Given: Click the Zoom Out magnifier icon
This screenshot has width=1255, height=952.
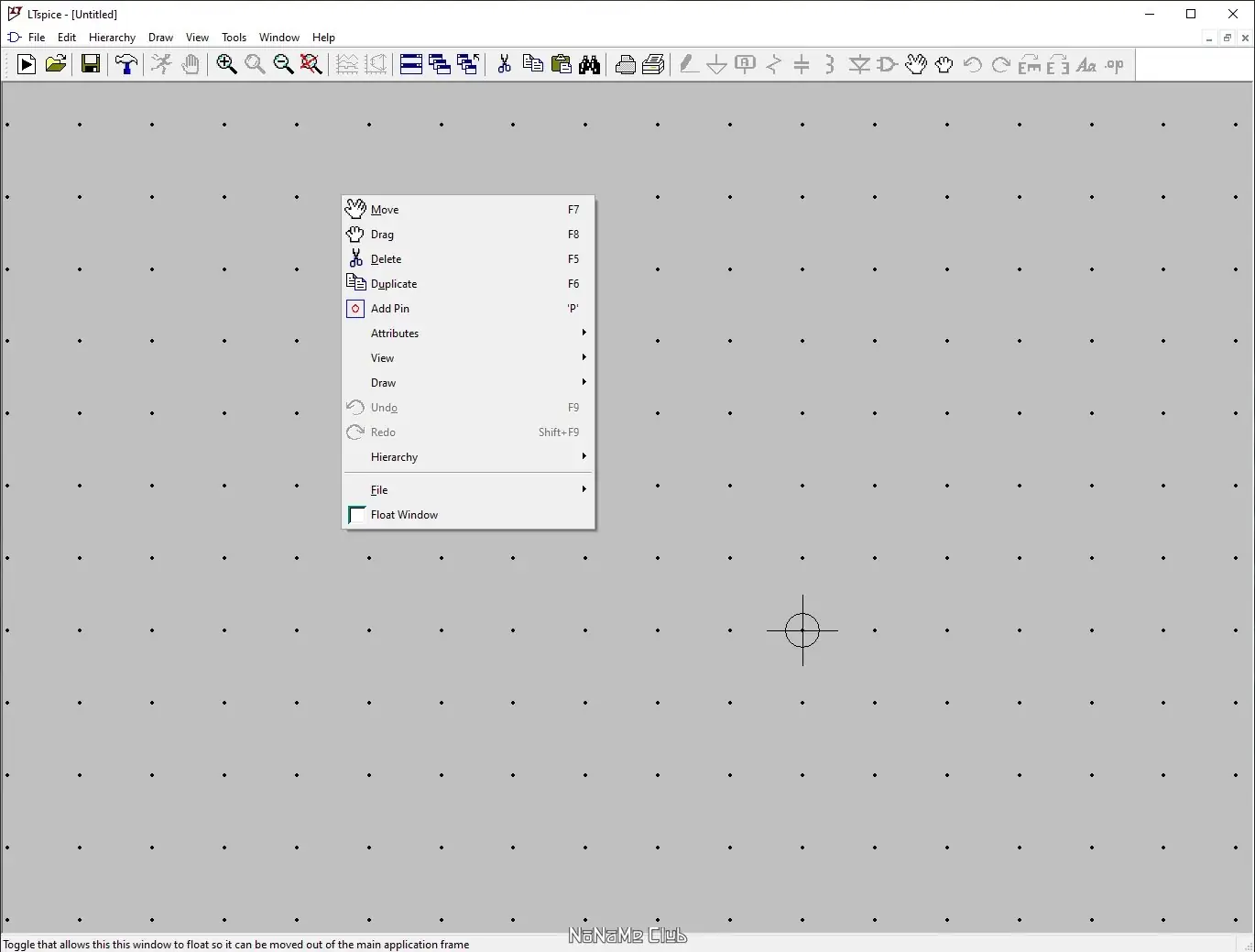Looking at the screenshot, I should coord(283,64).
